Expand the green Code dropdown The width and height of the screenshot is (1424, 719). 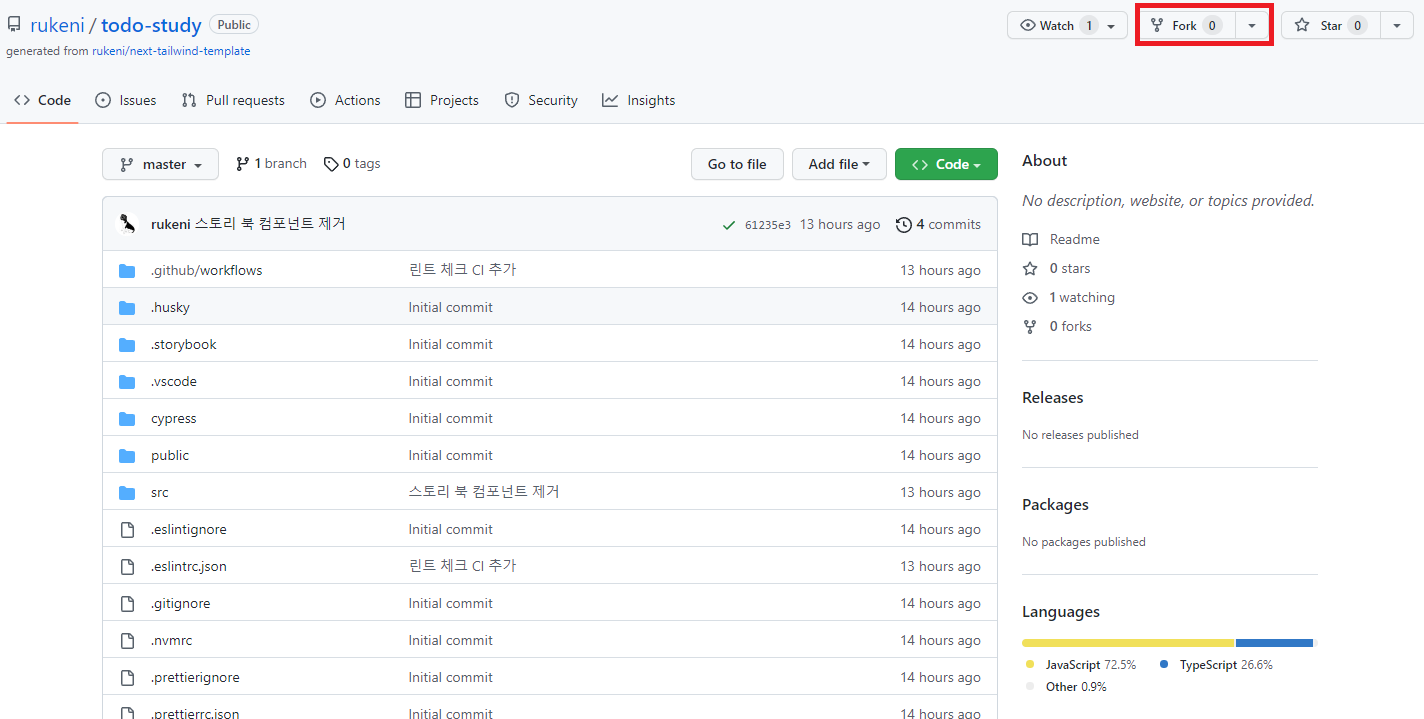click(946, 164)
